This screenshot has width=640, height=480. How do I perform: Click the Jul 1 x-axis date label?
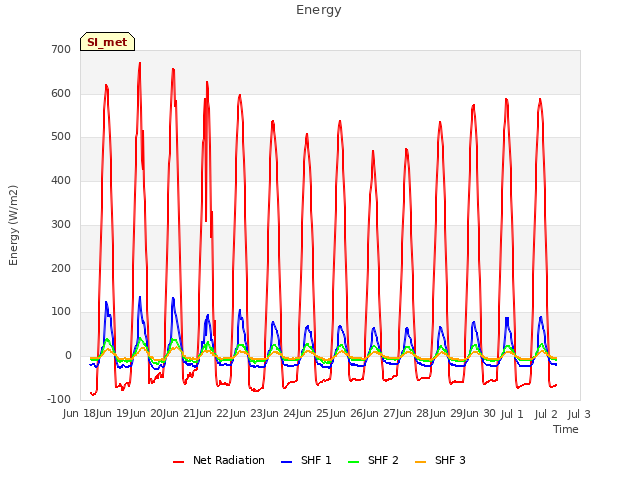click(x=512, y=414)
